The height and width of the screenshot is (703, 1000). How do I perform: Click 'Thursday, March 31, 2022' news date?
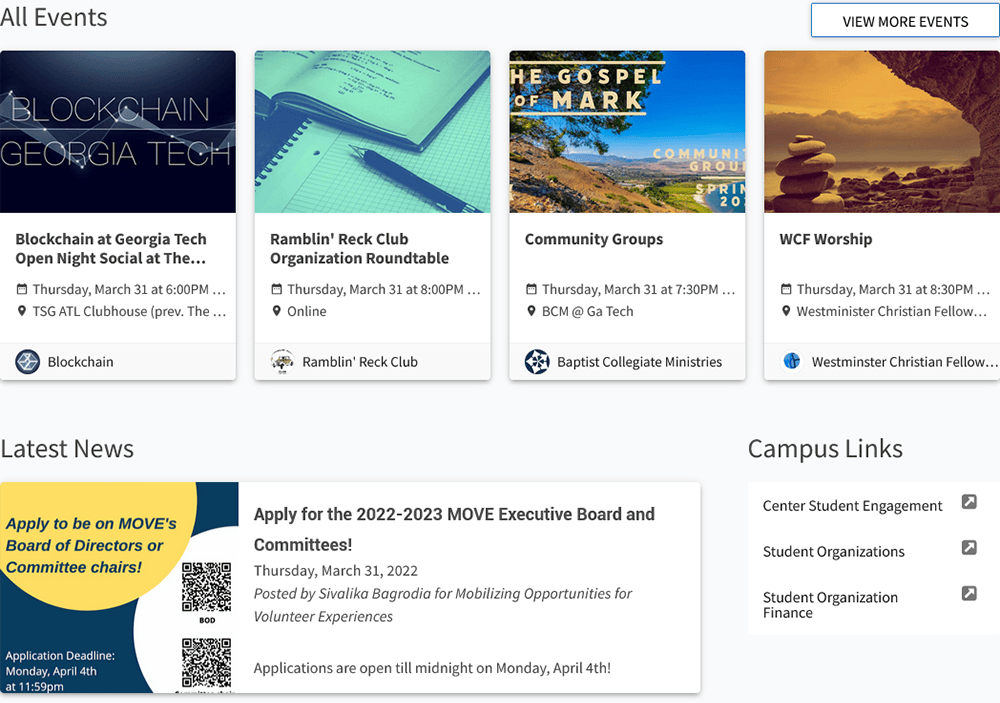(335, 570)
